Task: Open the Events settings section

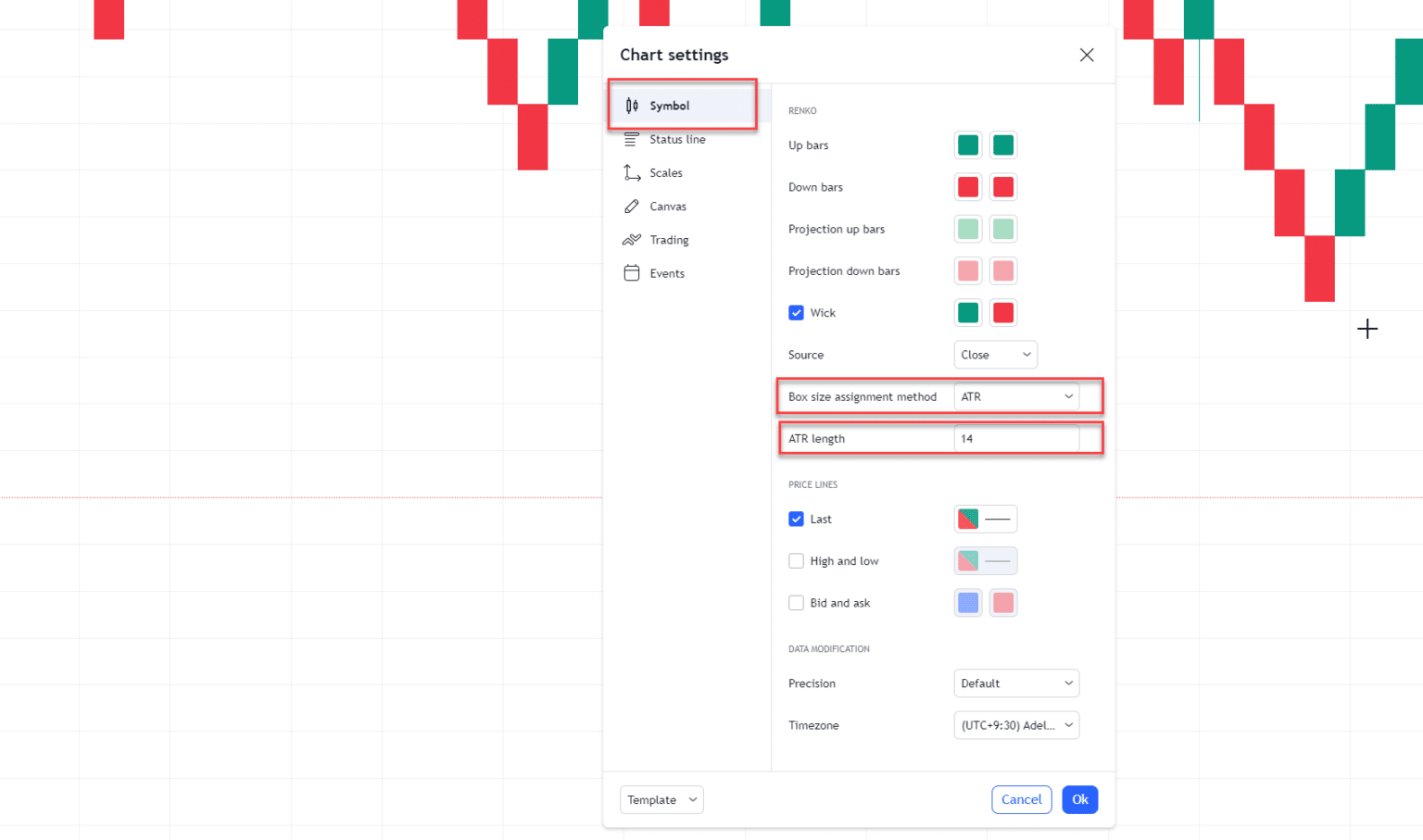Action: click(x=633, y=272)
